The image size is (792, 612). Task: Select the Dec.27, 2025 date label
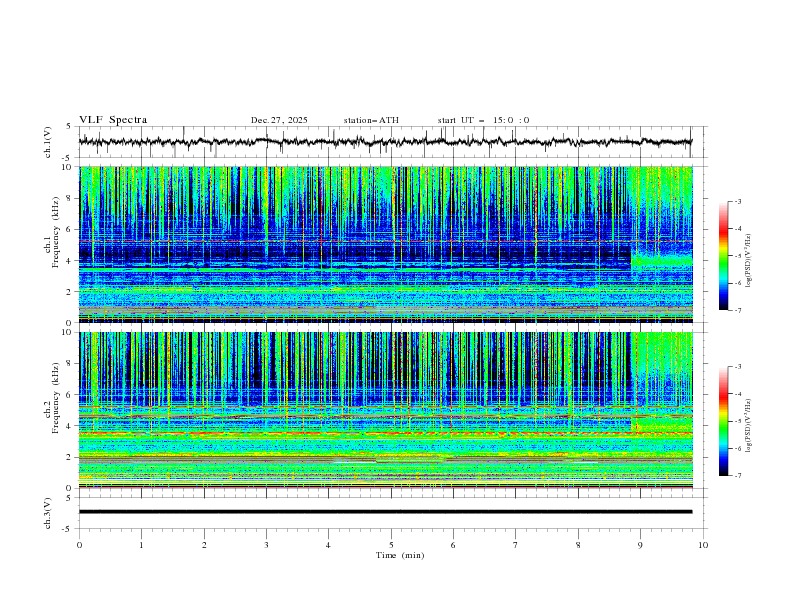click(x=279, y=120)
